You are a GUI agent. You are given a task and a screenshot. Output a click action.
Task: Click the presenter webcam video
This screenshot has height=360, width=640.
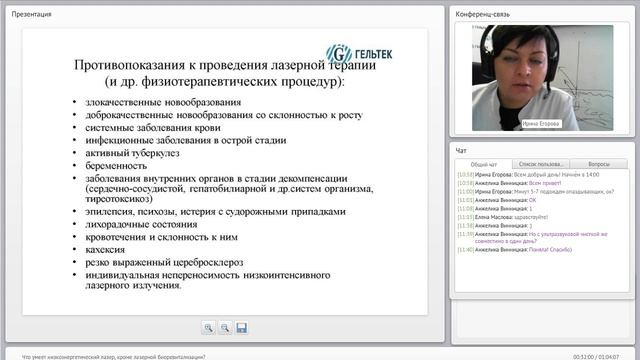pyautogui.click(x=542, y=78)
